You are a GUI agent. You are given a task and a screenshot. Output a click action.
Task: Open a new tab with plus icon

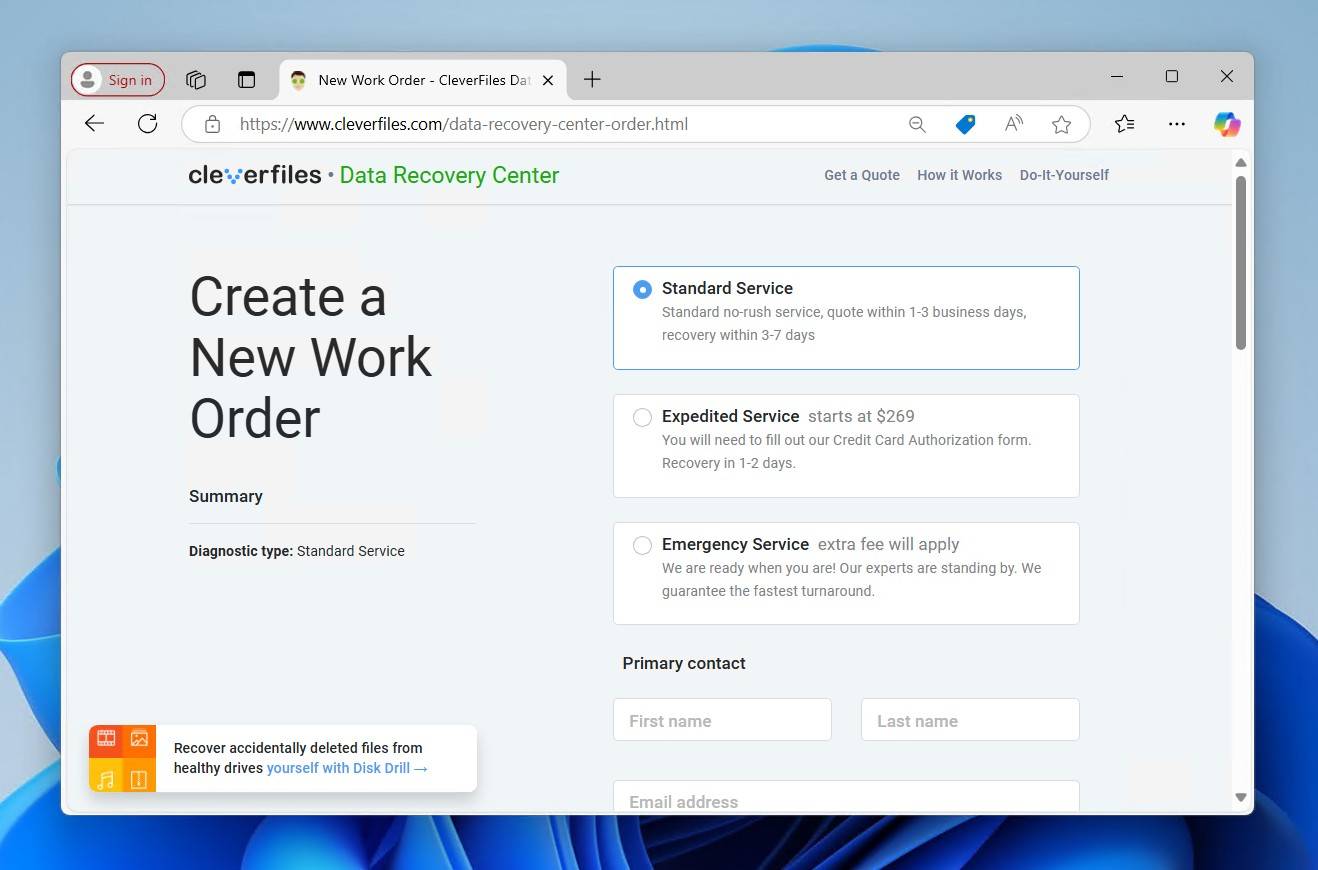(592, 80)
